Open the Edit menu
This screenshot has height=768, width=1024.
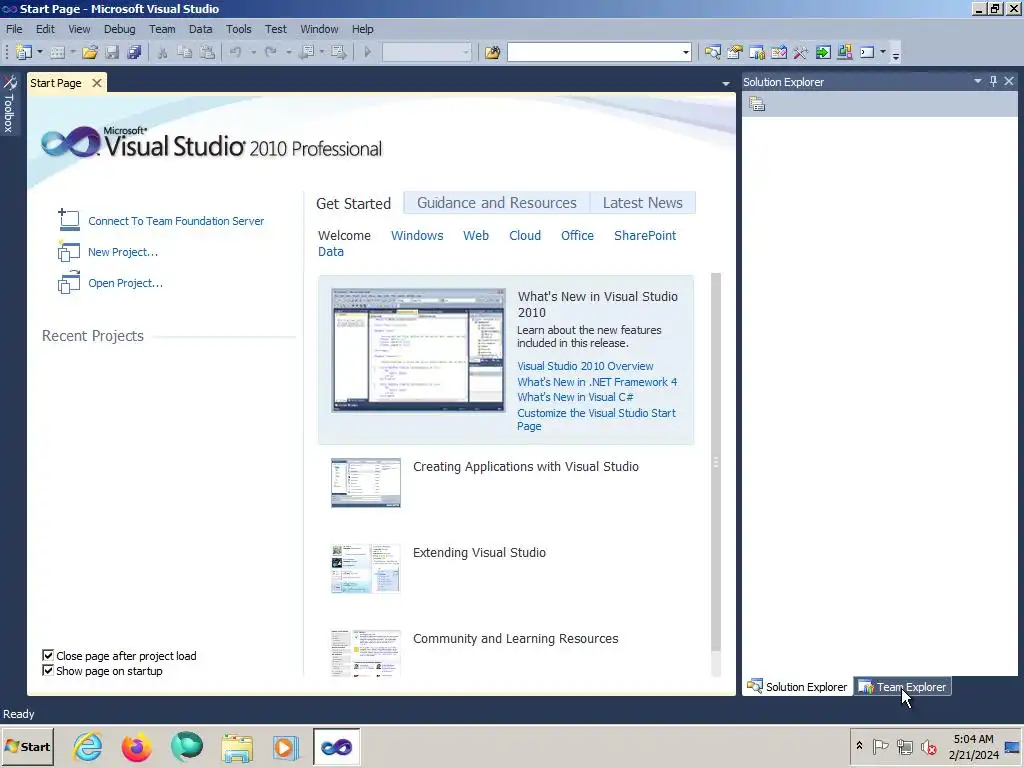(45, 29)
